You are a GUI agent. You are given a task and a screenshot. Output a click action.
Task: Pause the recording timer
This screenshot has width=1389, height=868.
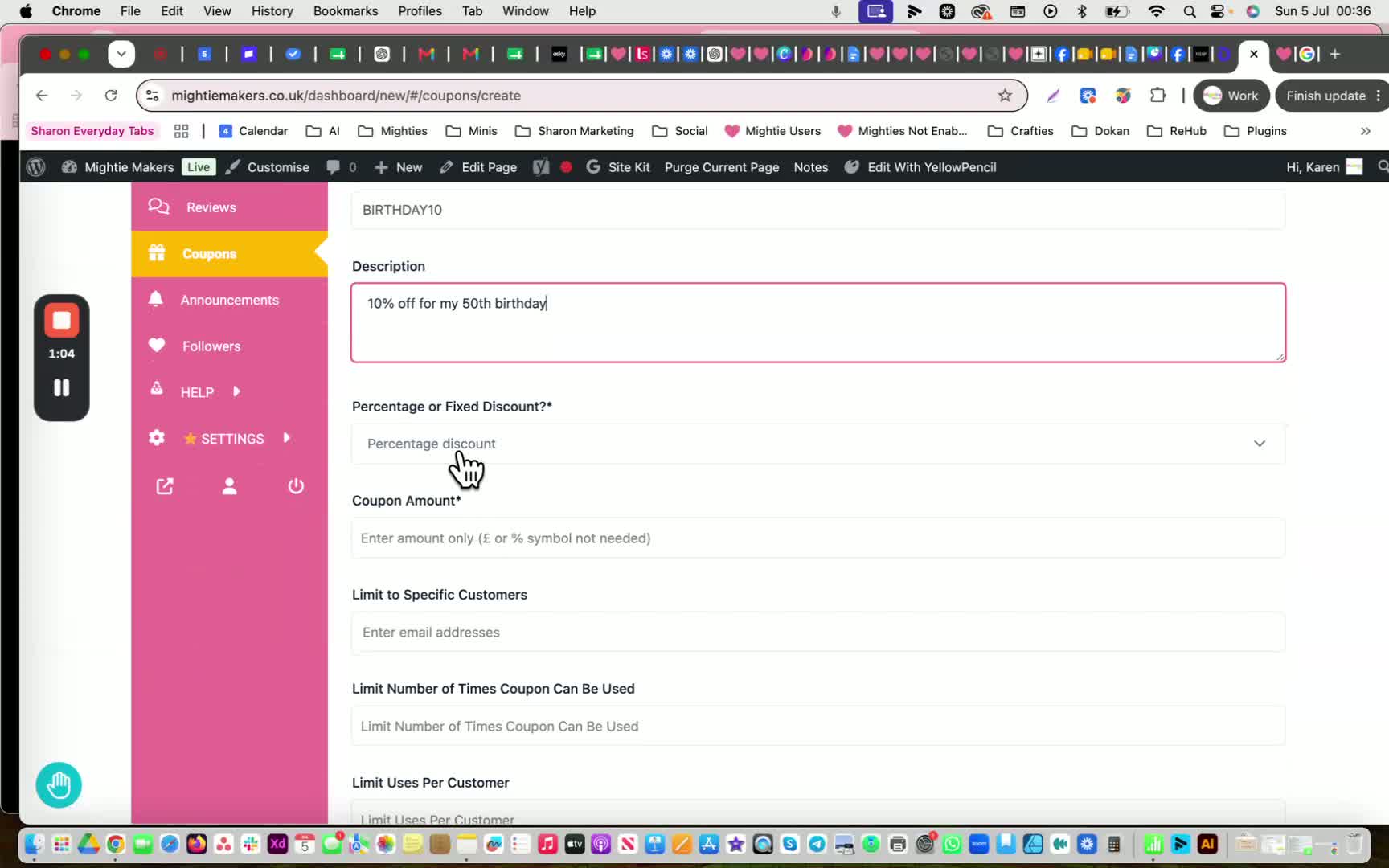[62, 388]
